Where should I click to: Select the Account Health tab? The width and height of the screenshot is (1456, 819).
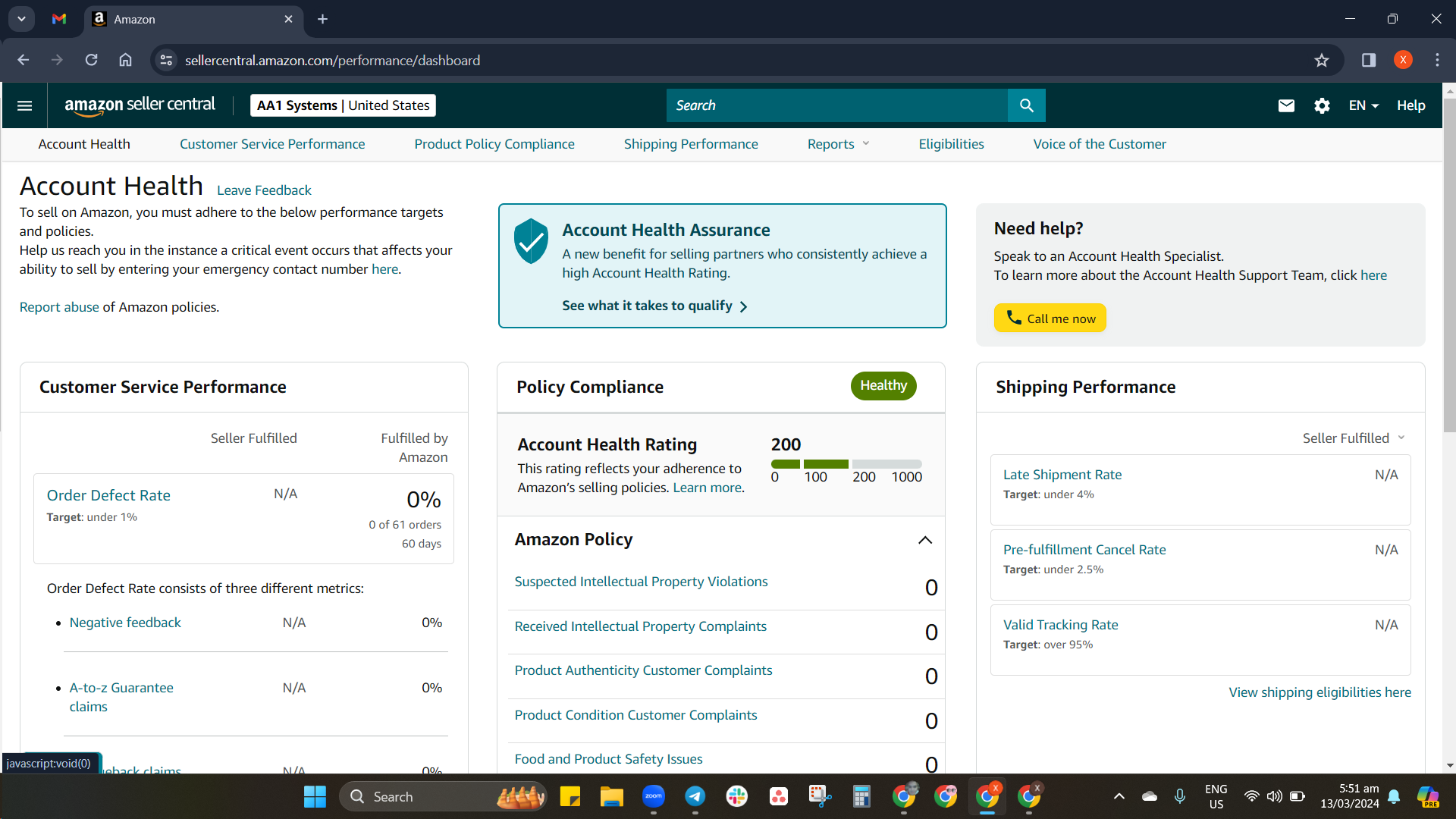pos(84,144)
